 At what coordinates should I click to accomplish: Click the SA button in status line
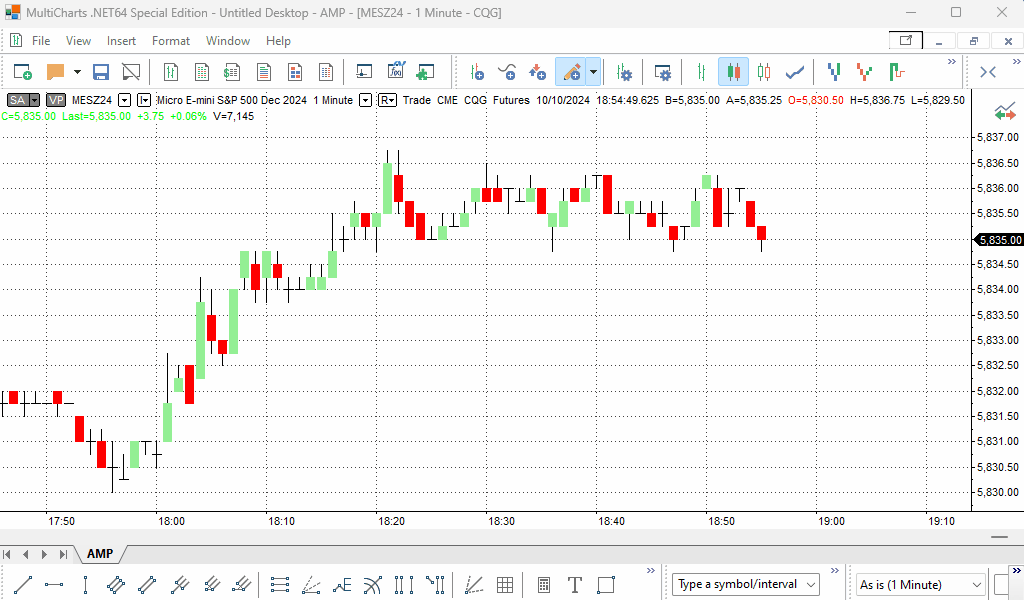18,100
